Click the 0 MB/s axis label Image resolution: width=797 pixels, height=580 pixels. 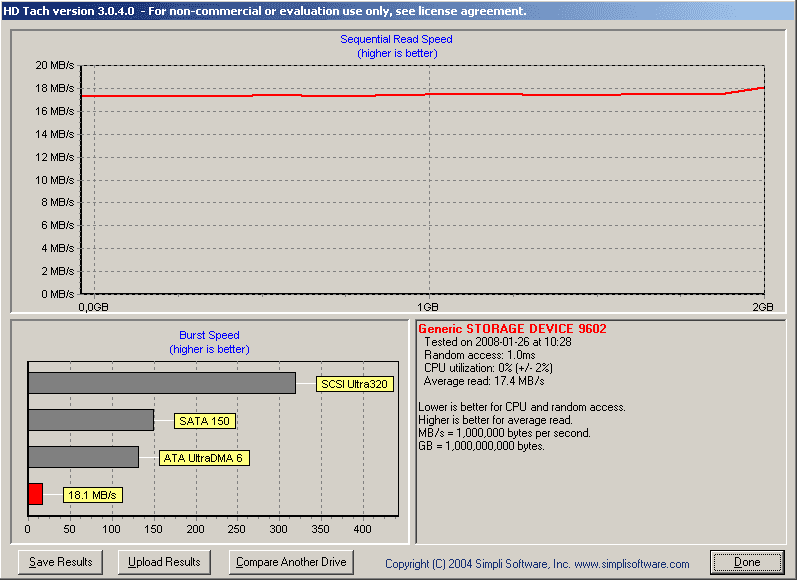(x=57, y=294)
